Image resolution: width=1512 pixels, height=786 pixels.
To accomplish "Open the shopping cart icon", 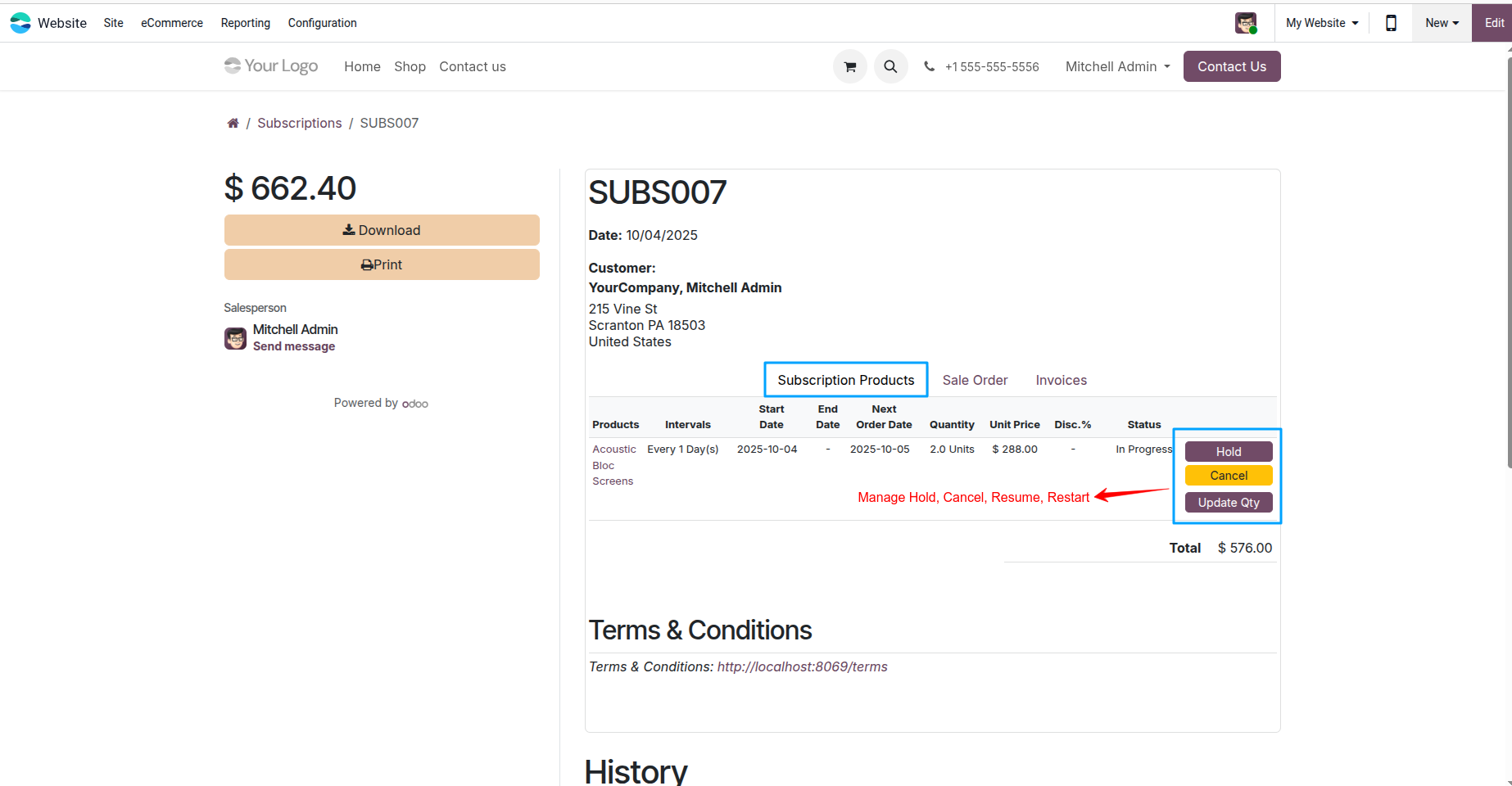I will pyautogui.click(x=850, y=66).
